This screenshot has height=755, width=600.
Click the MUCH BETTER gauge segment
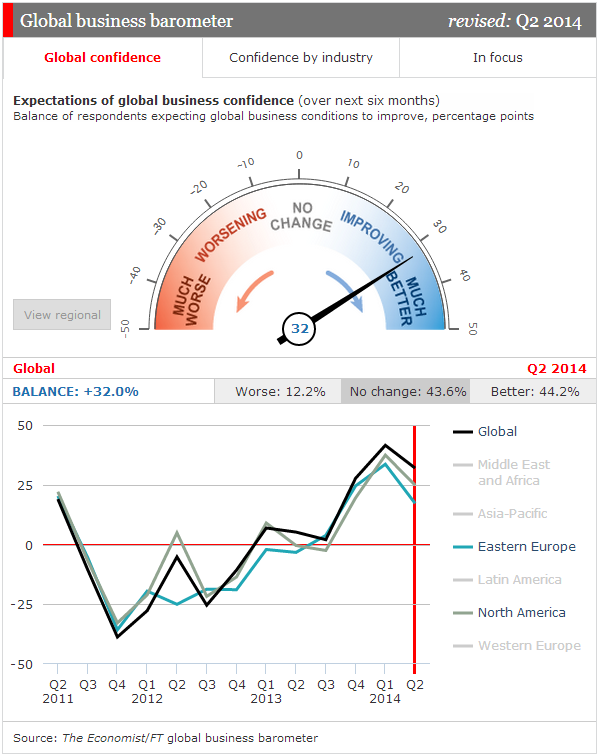tap(410, 290)
